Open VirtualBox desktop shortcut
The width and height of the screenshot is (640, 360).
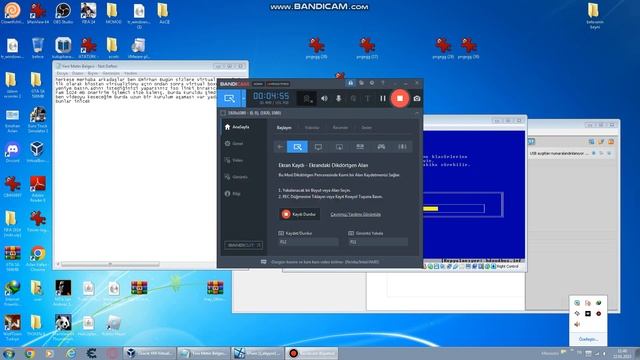(x=37, y=153)
